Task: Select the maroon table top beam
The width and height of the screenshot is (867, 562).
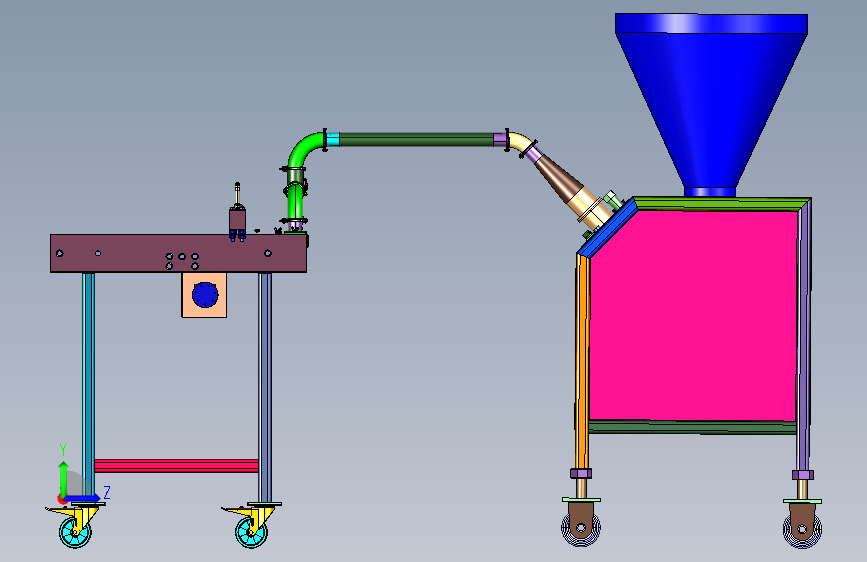Action: point(178,253)
